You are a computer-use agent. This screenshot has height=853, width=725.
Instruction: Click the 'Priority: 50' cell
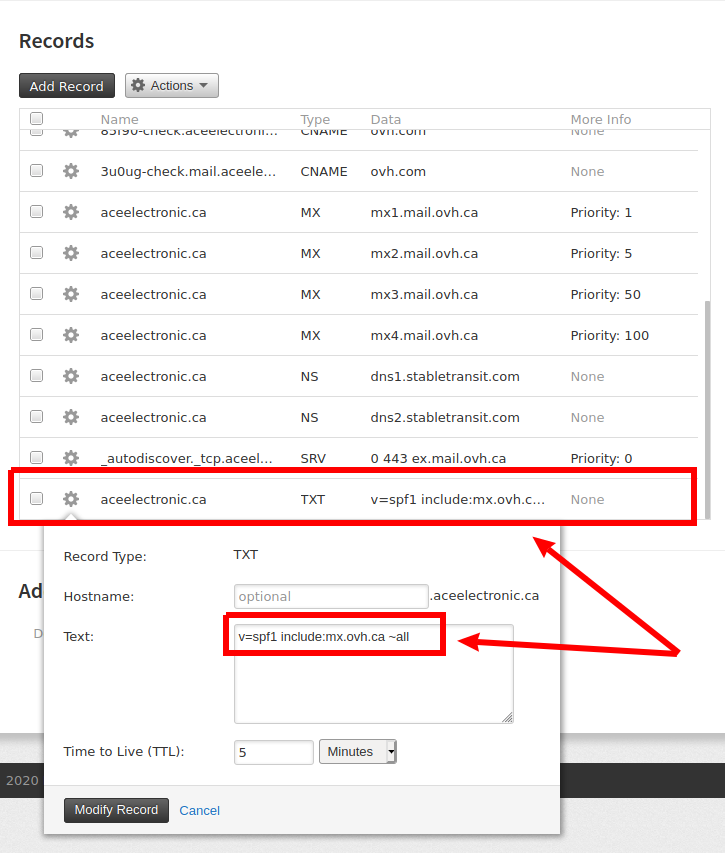tap(605, 295)
